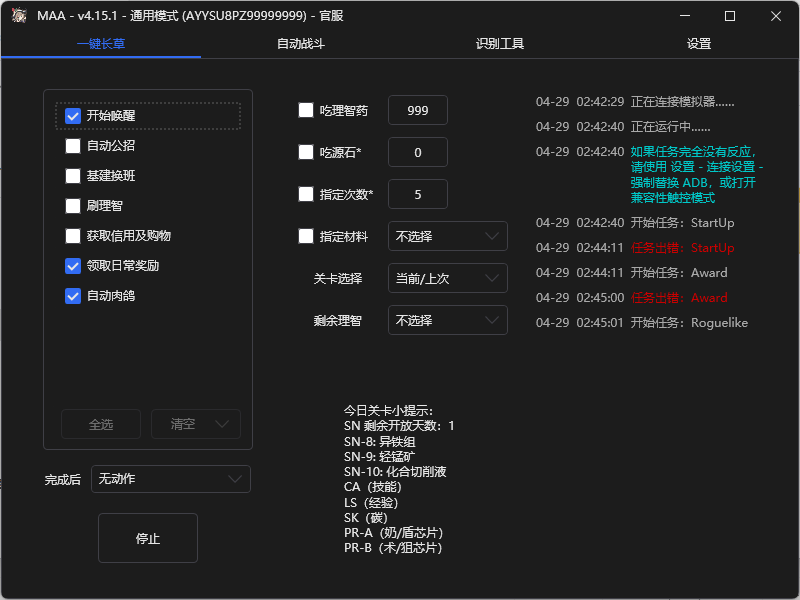
Task: Open the 识别工具 tab
Action: (499, 44)
